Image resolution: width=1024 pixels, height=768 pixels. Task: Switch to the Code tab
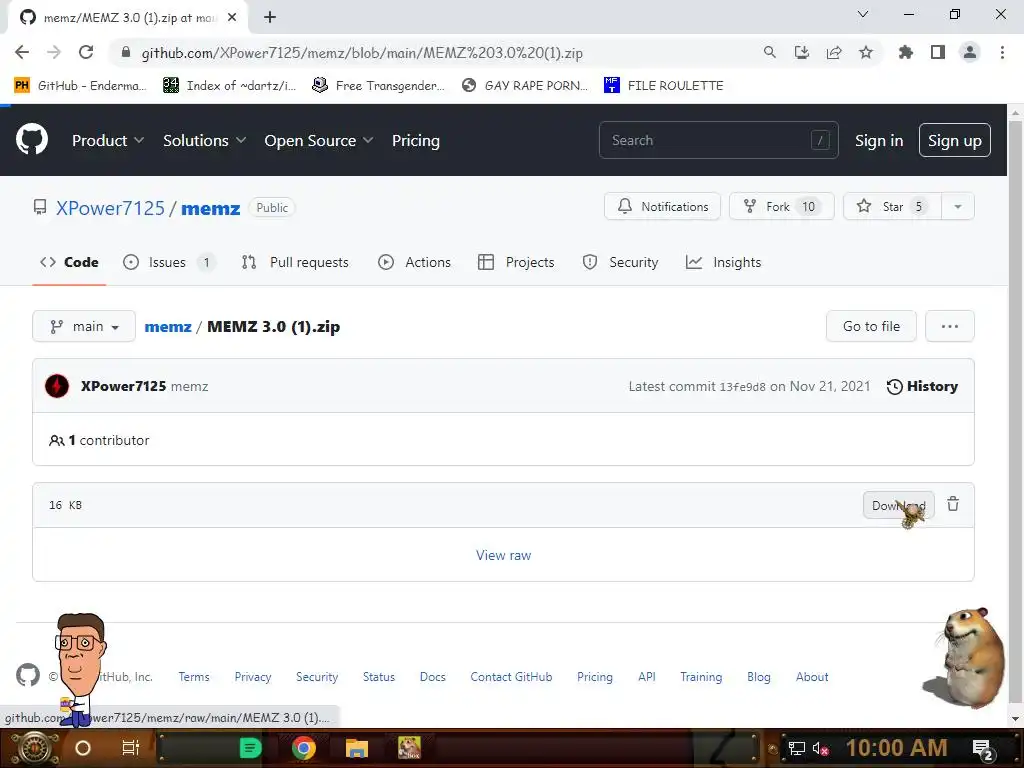tap(69, 262)
